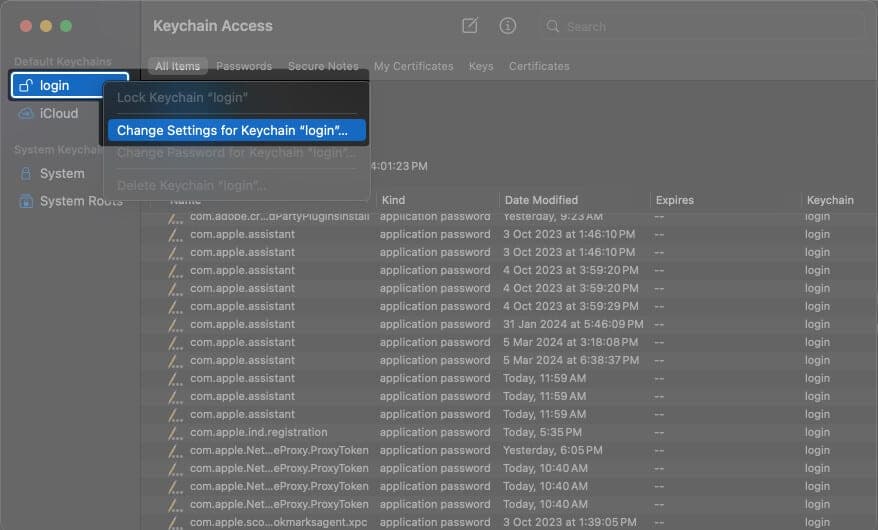Click the System keychain lock icon
Image resolution: width=878 pixels, height=530 pixels.
pos(26,173)
